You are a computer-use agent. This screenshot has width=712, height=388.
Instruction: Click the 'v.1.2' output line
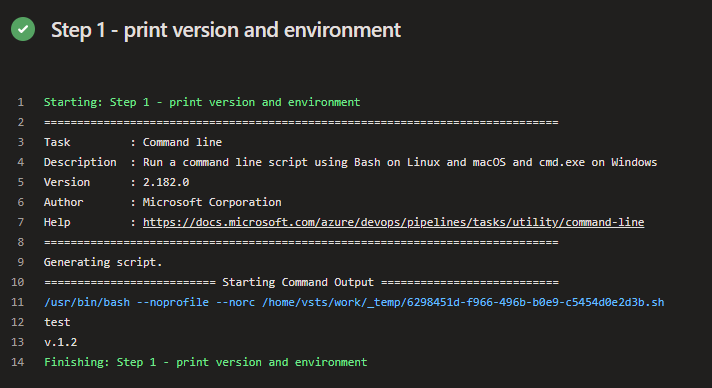click(60, 342)
